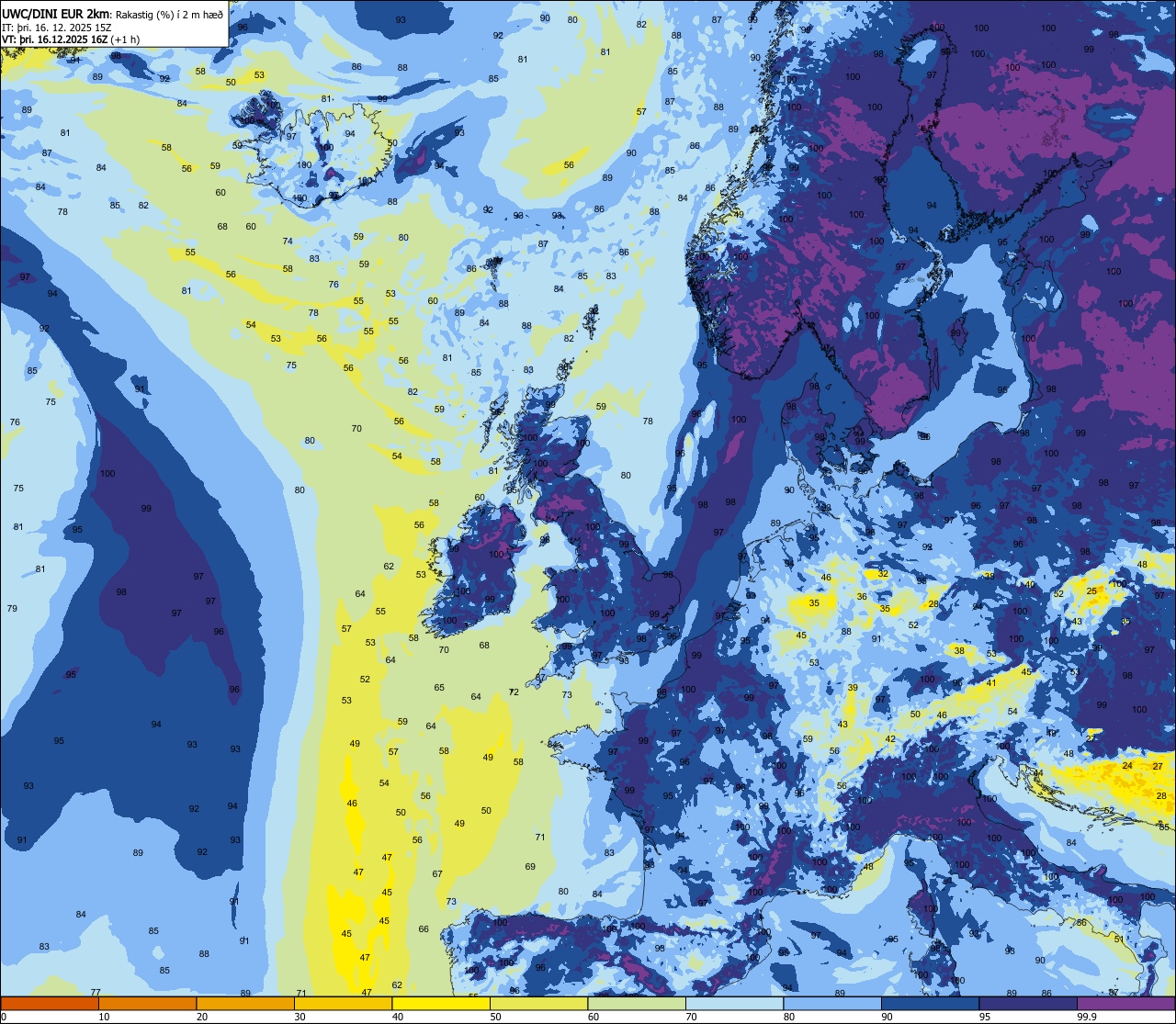Click the 70–80 lightest blue legend swatch
The image size is (1176, 1024).
734,1003
